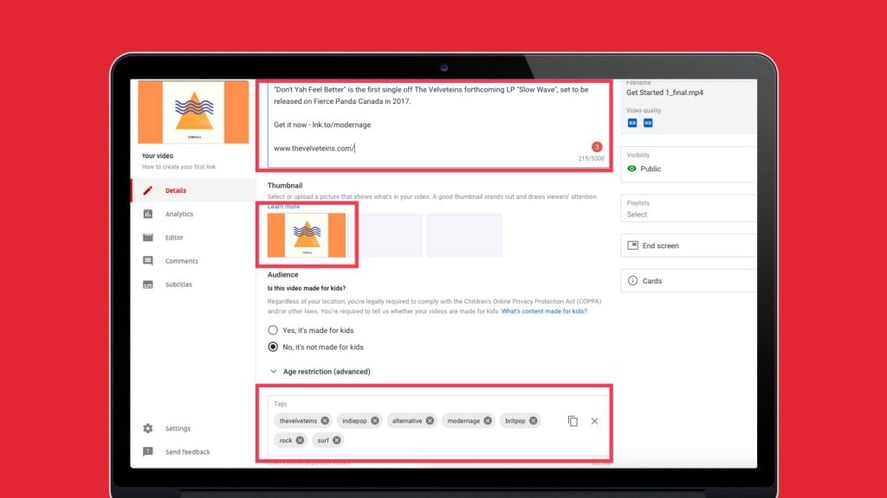
Task: Click the Details pencil icon
Action: [148, 191]
